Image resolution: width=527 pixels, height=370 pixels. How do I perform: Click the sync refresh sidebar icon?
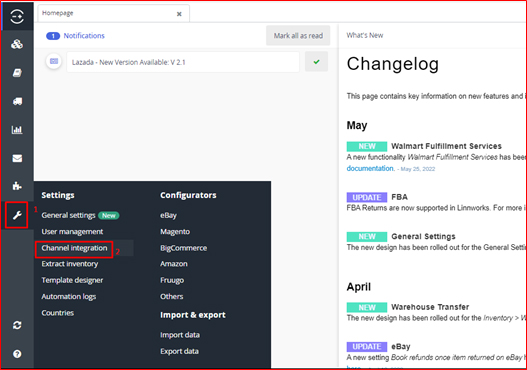click(x=17, y=325)
